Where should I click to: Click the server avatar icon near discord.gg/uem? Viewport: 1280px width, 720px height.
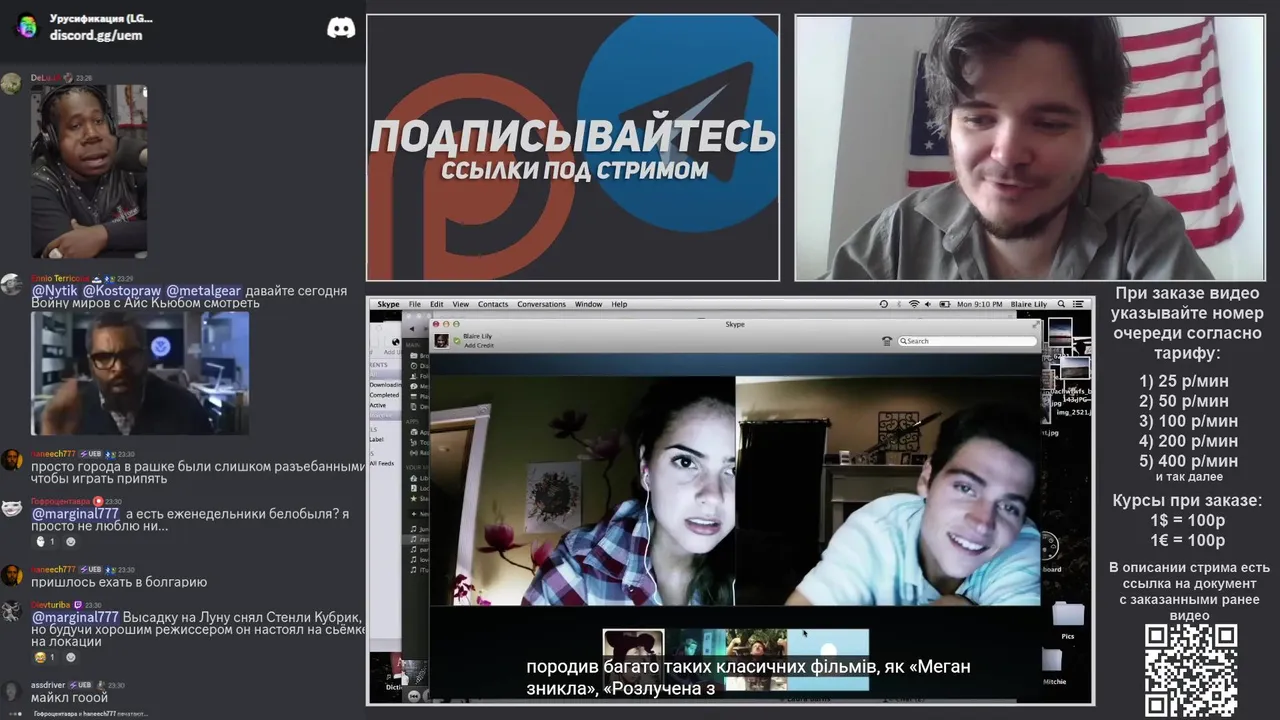[27, 26]
